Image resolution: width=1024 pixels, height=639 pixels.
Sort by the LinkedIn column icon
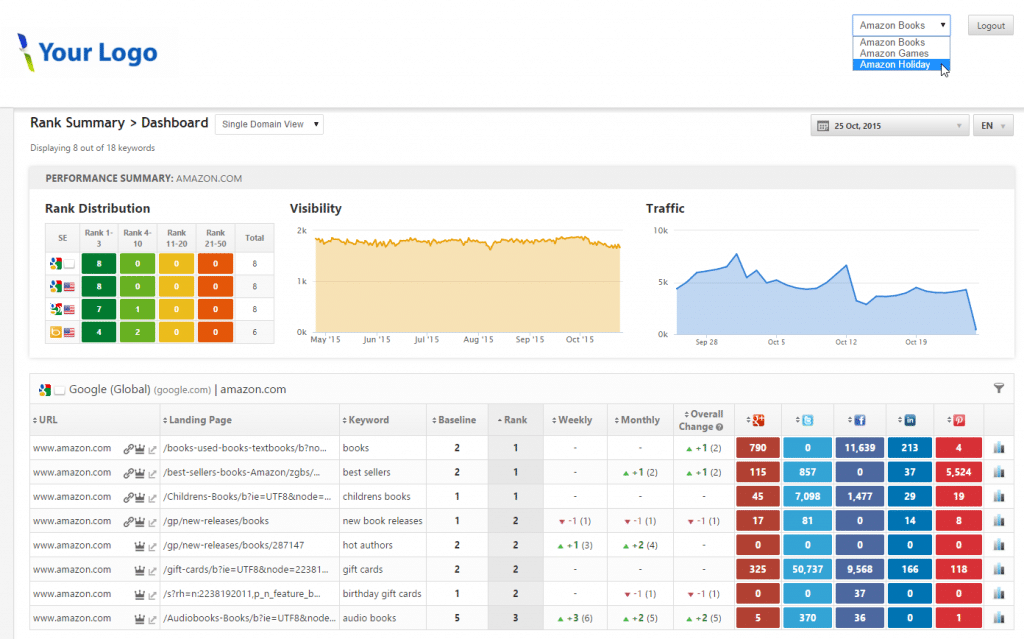point(909,420)
